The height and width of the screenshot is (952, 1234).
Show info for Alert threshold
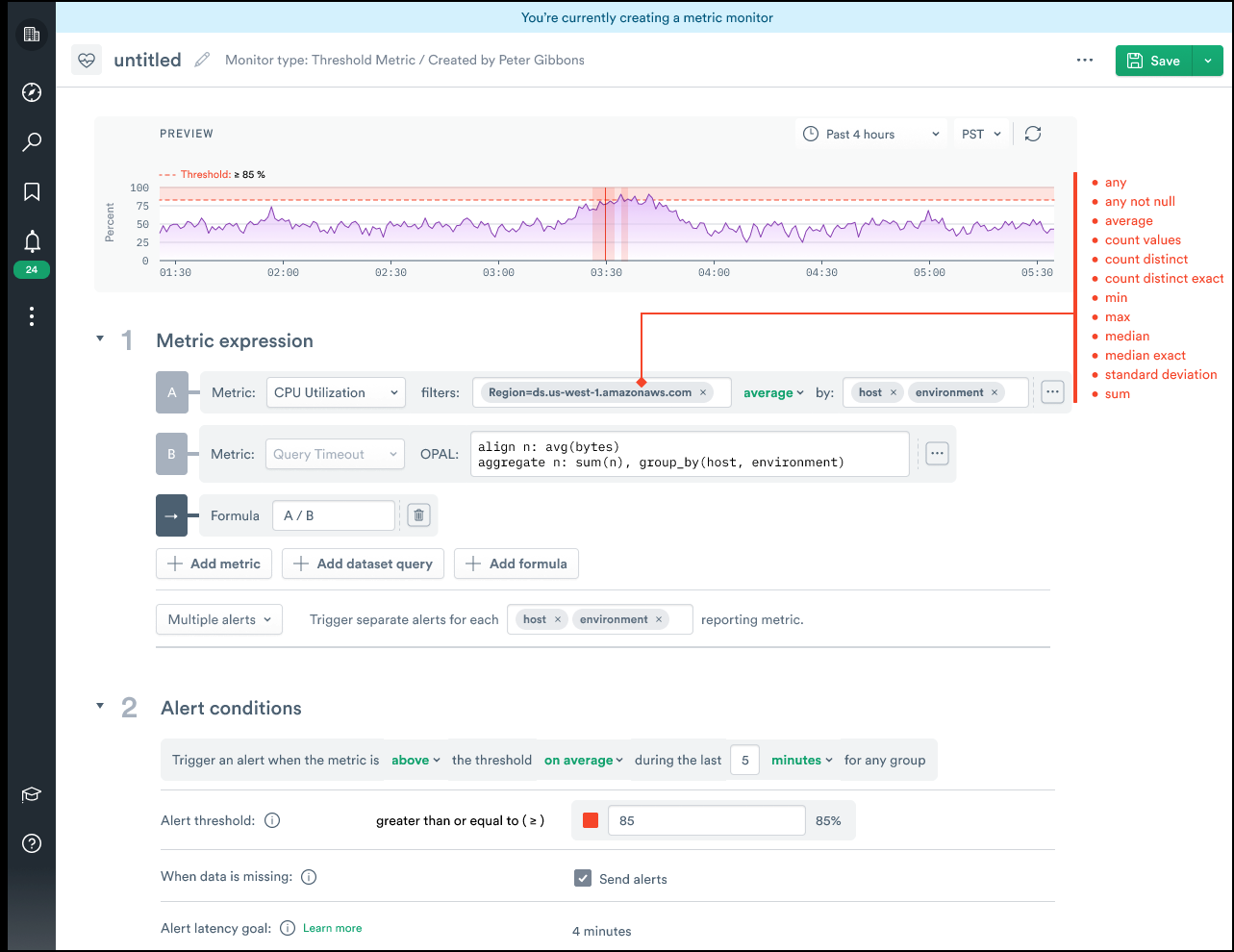tap(272, 820)
